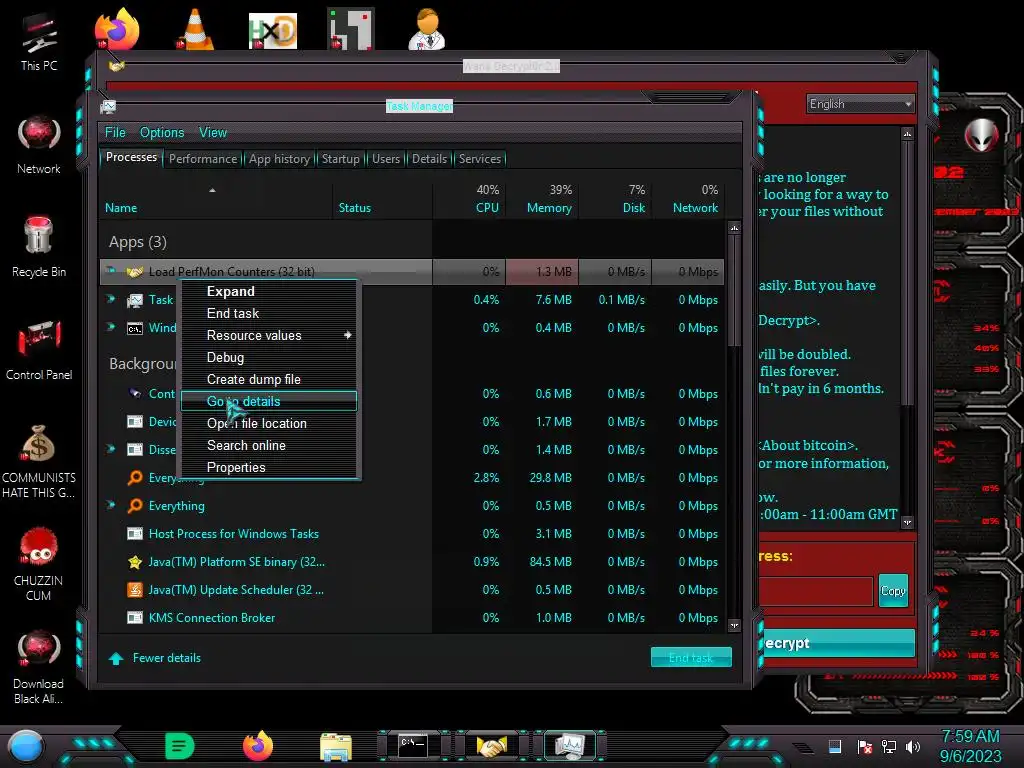The image size is (1024, 768).
Task: Click the network tray icon
Action: click(889, 746)
